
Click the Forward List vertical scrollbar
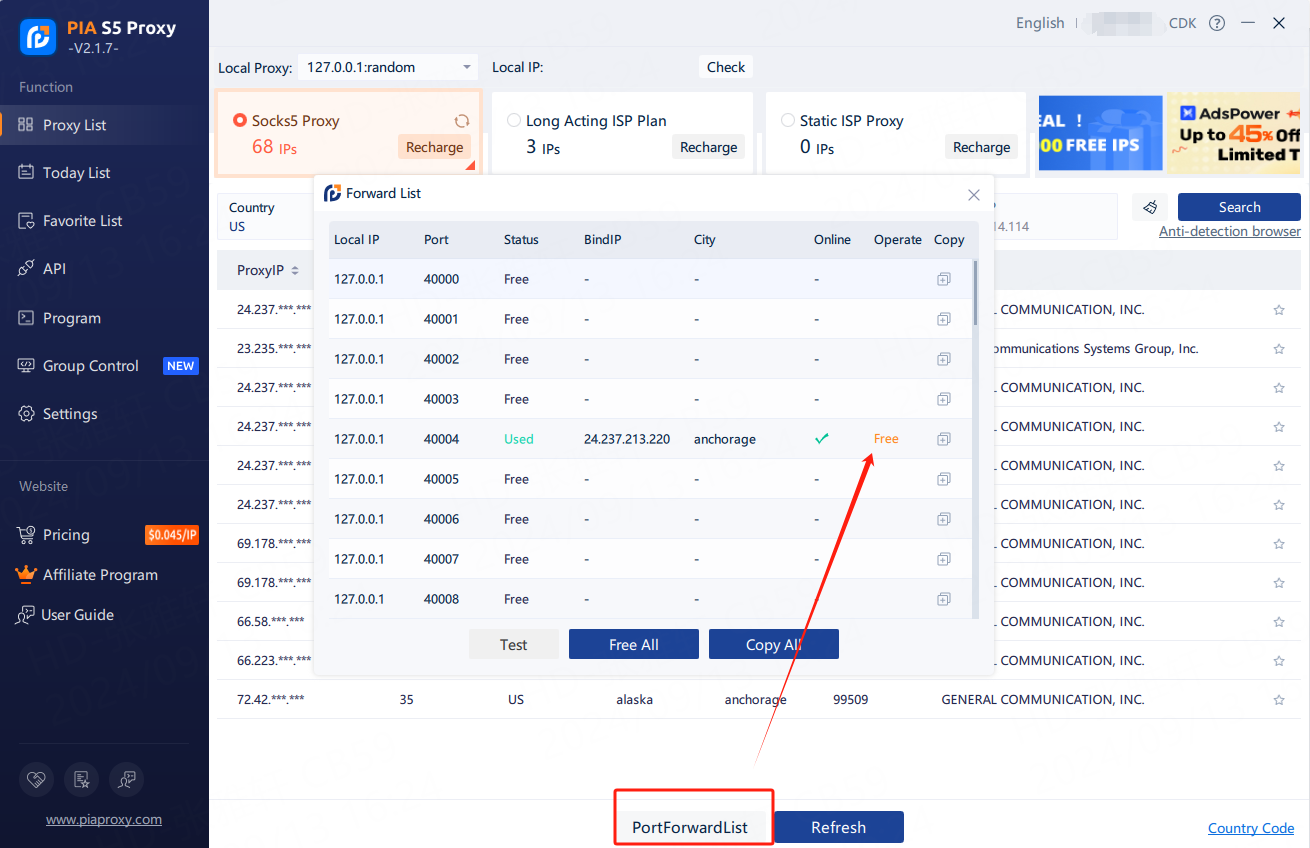(x=975, y=292)
